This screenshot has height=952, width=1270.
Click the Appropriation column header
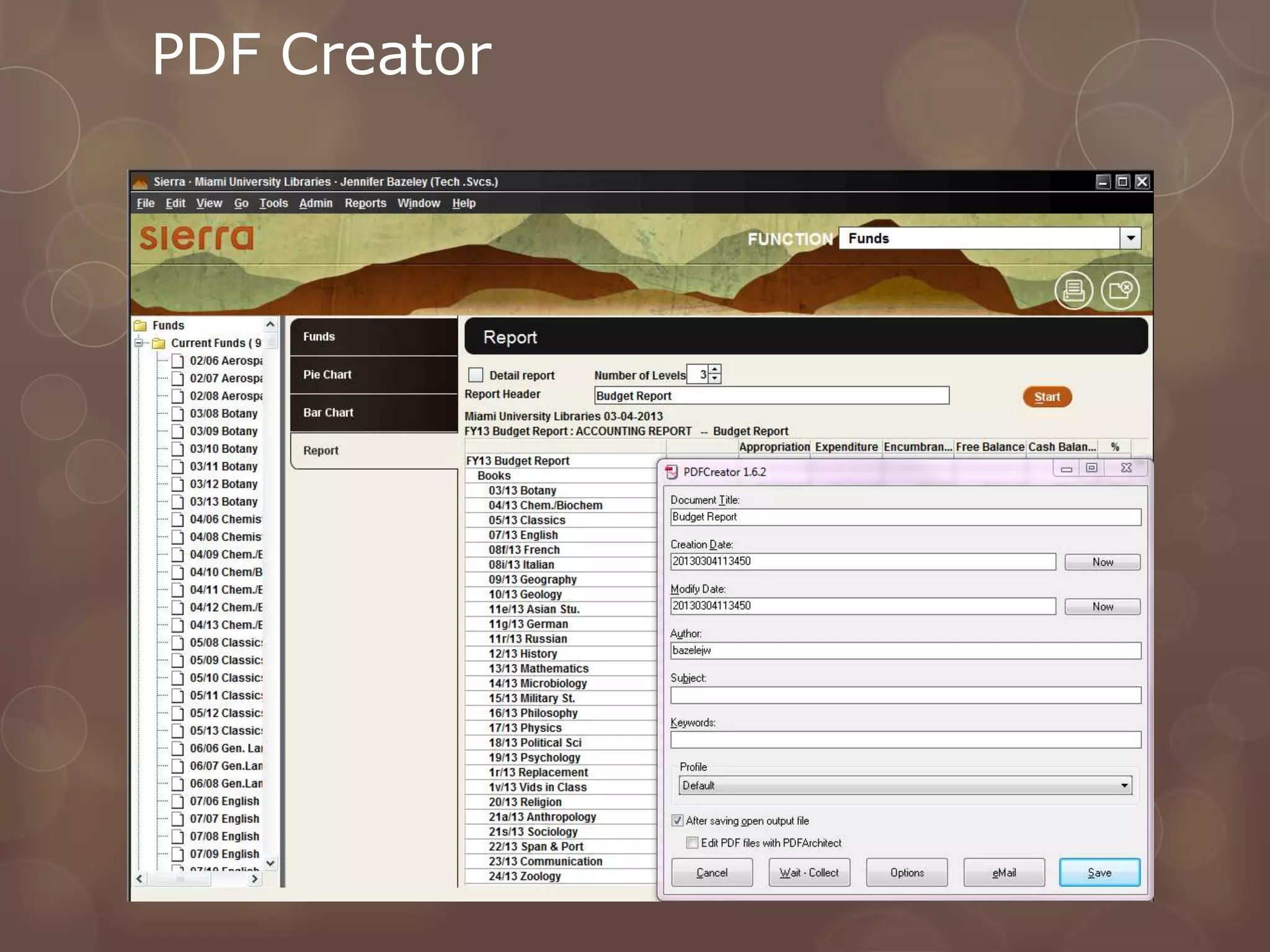click(x=774, y=447)
